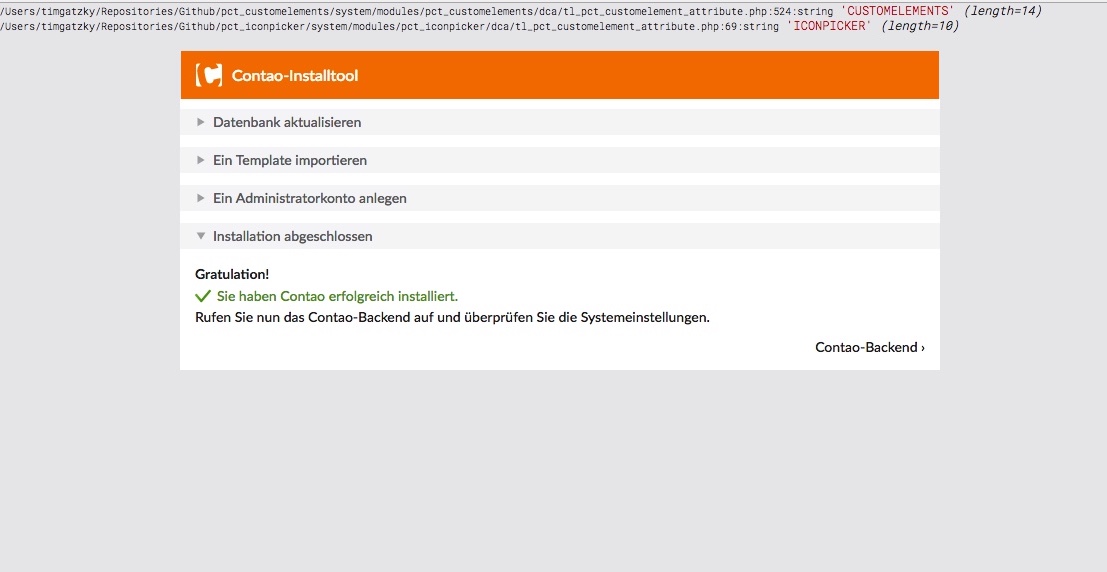This screenshot has height=572, width=1107.
Task: Click the pct_iconpicker file path debug line
Action: (x=390, y=25)
